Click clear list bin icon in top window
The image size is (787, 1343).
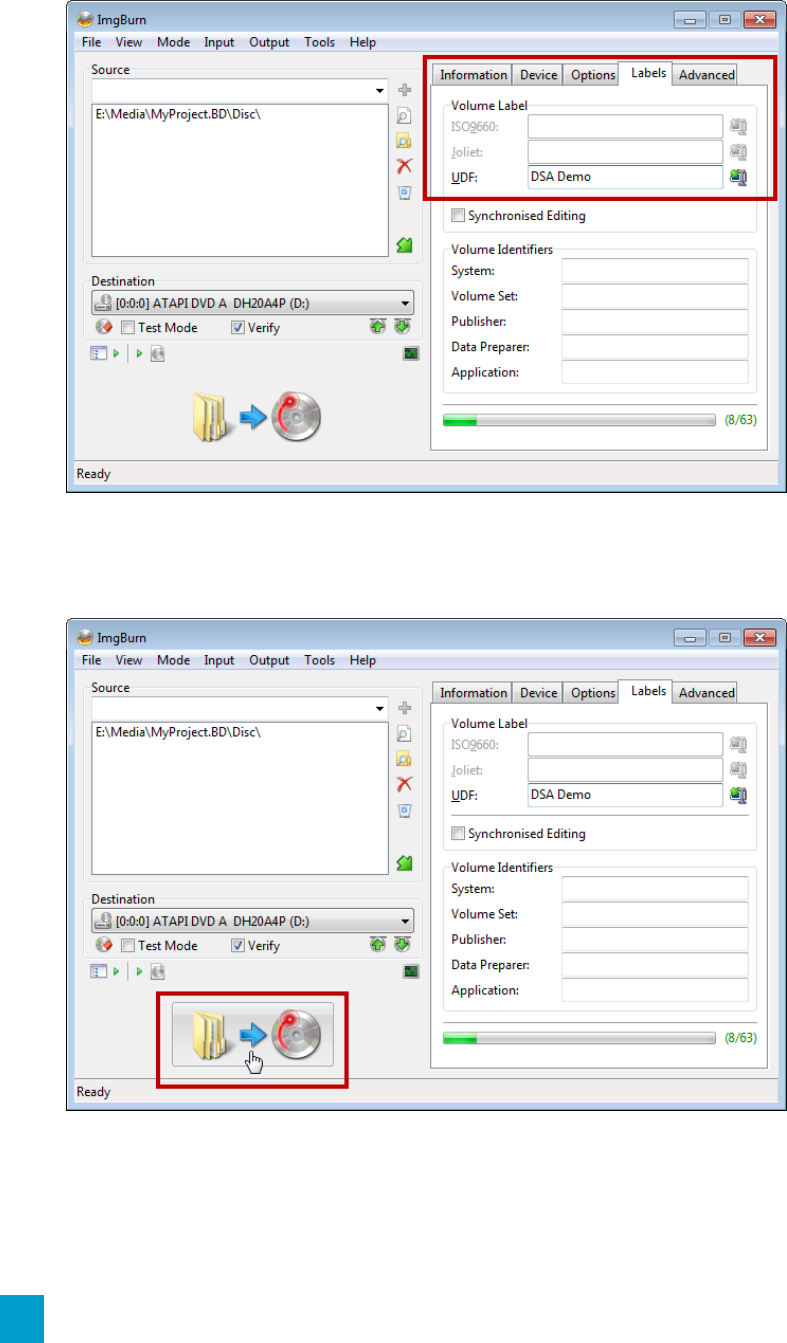coord(405,192)
